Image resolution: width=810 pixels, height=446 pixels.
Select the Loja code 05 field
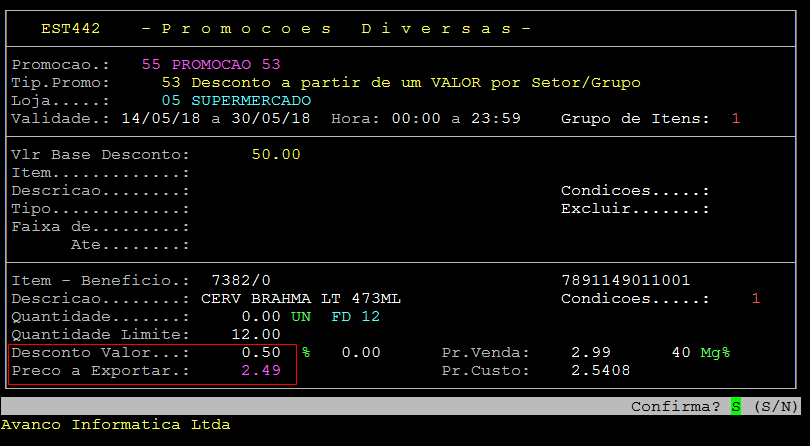[x=170, y=101]
